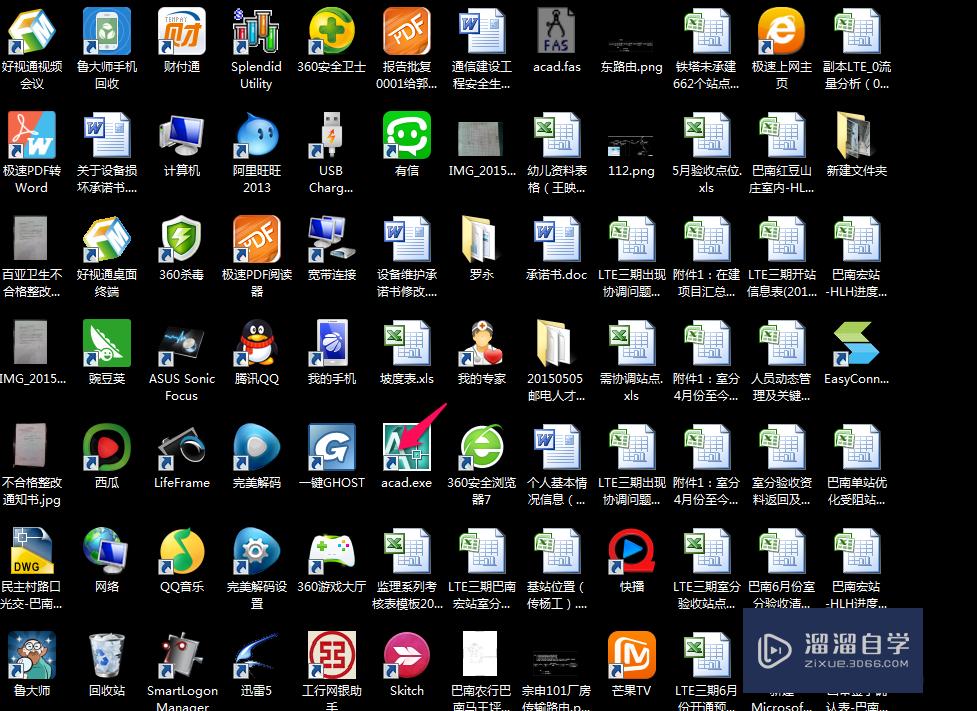Open 好视通视频会议 shortcut
This screenshot has width=977, height=711.
pos(31,31)
